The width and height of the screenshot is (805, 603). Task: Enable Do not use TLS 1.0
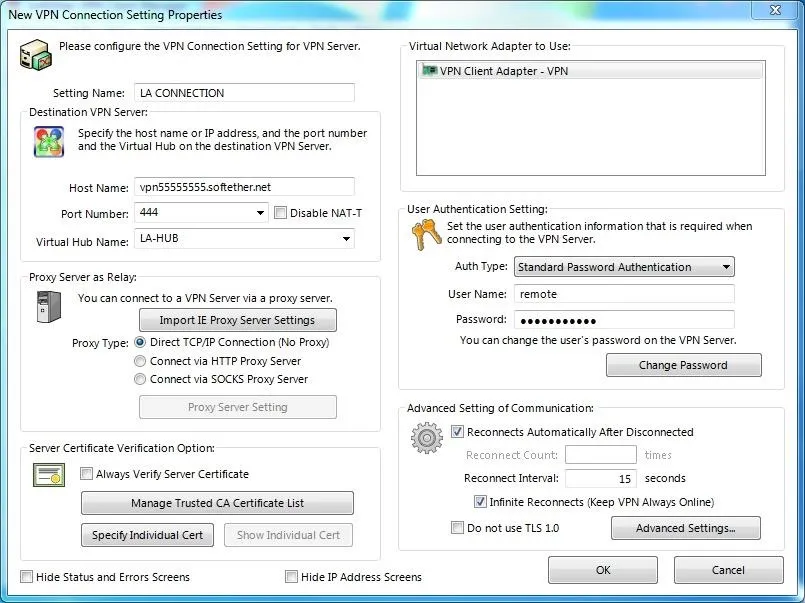point(457,527)
